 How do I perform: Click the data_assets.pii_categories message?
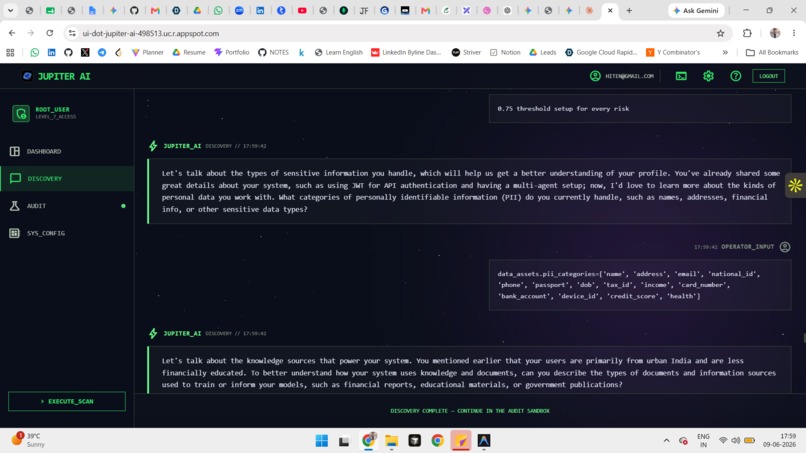[x=640, y=285]
